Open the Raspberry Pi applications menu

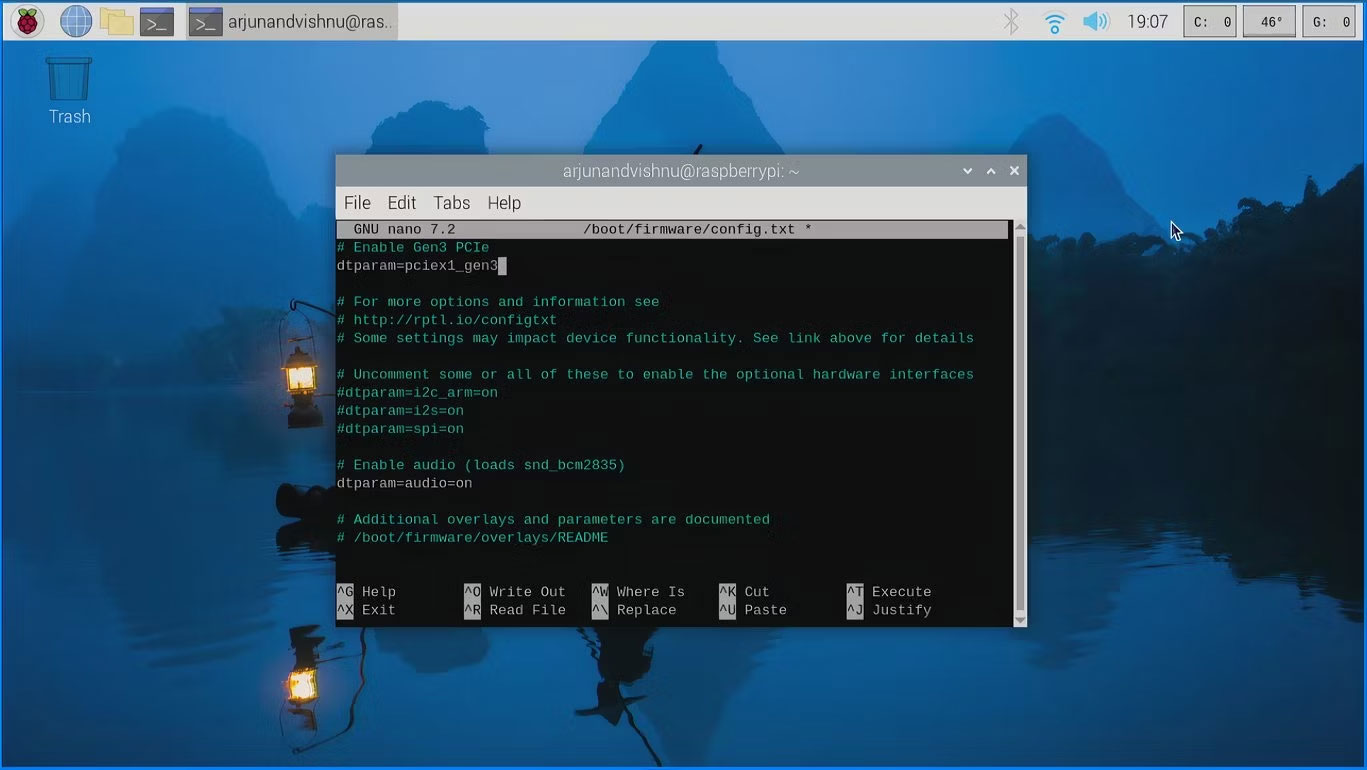click(27, 21)
